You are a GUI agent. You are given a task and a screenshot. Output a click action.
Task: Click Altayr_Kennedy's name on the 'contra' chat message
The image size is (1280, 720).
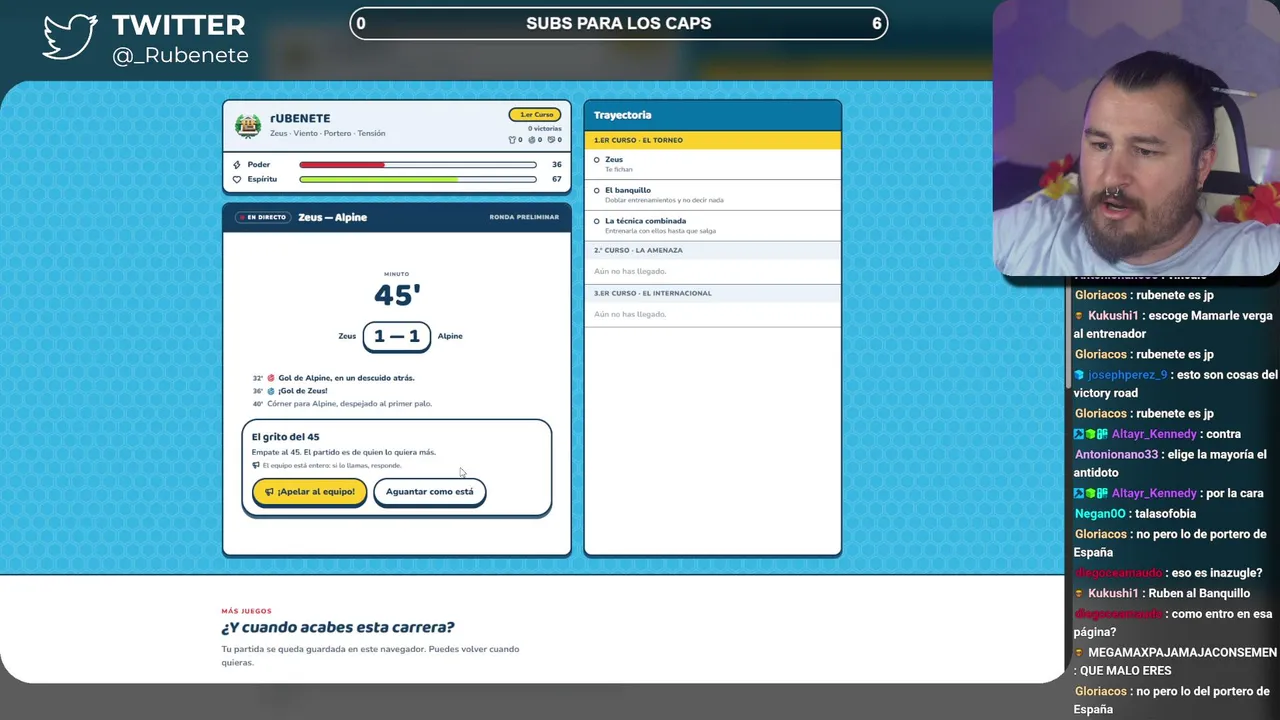point(1154,434)
